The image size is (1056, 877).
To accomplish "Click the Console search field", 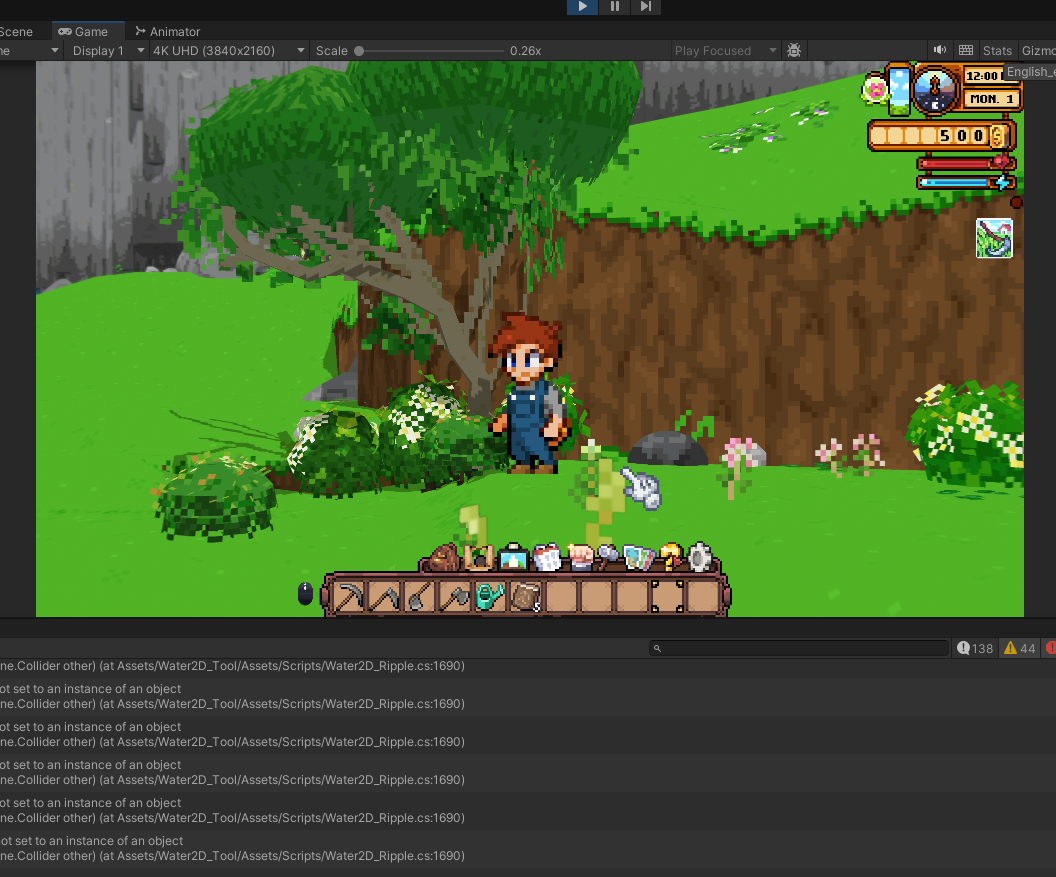I will click(x=798, y=648).
